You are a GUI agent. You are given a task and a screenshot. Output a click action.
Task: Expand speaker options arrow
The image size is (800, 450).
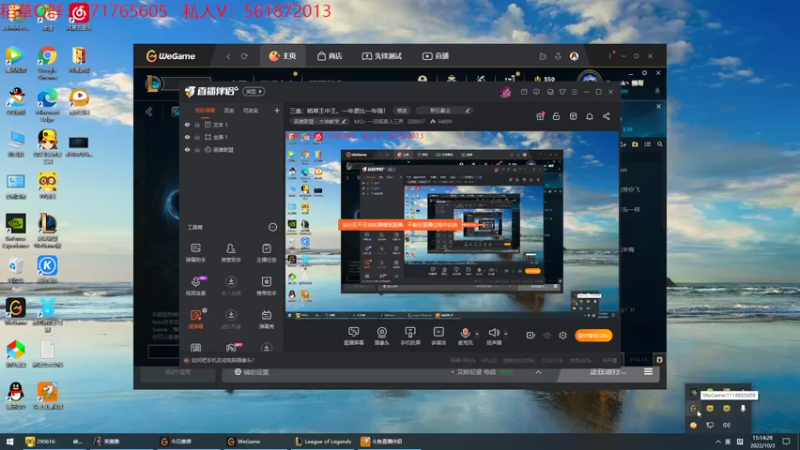coord(506,334)
